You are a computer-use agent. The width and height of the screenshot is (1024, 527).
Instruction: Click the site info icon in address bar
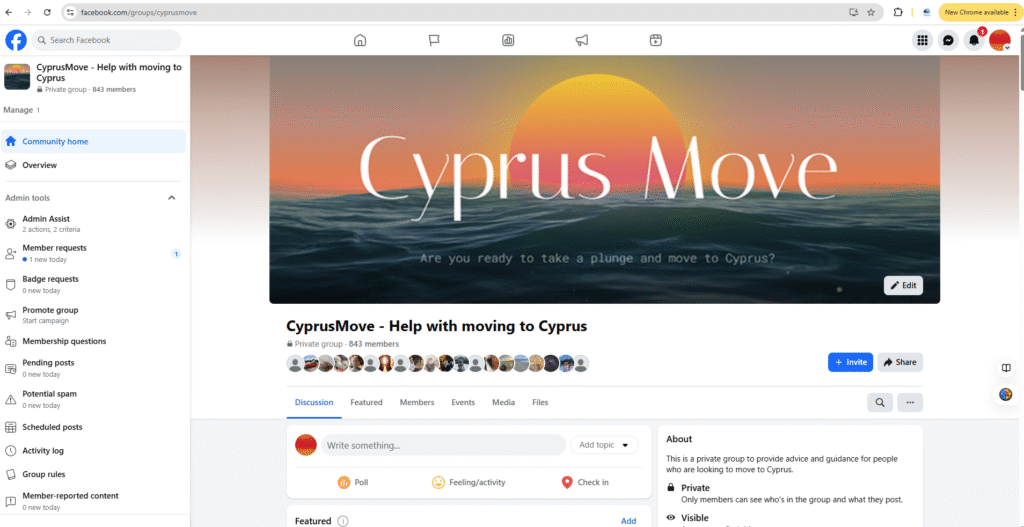pos(71,12)
